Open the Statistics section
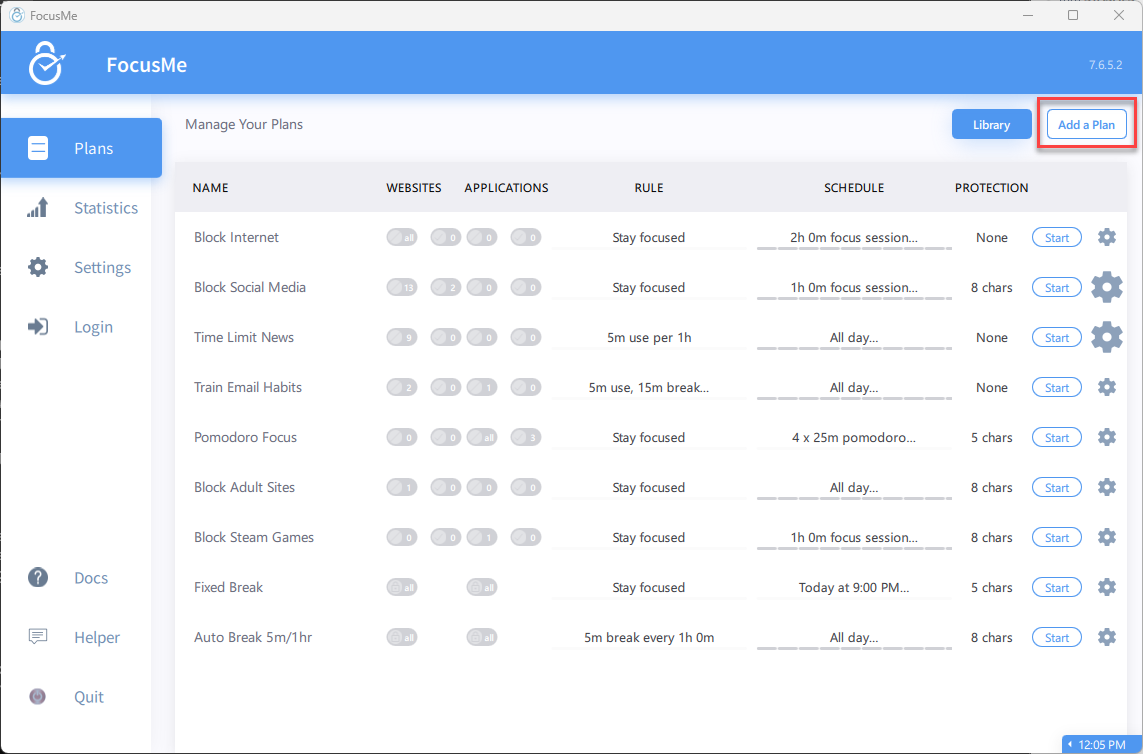The image size is (1143, 754). pyautogui.click(x=82, y=208)
